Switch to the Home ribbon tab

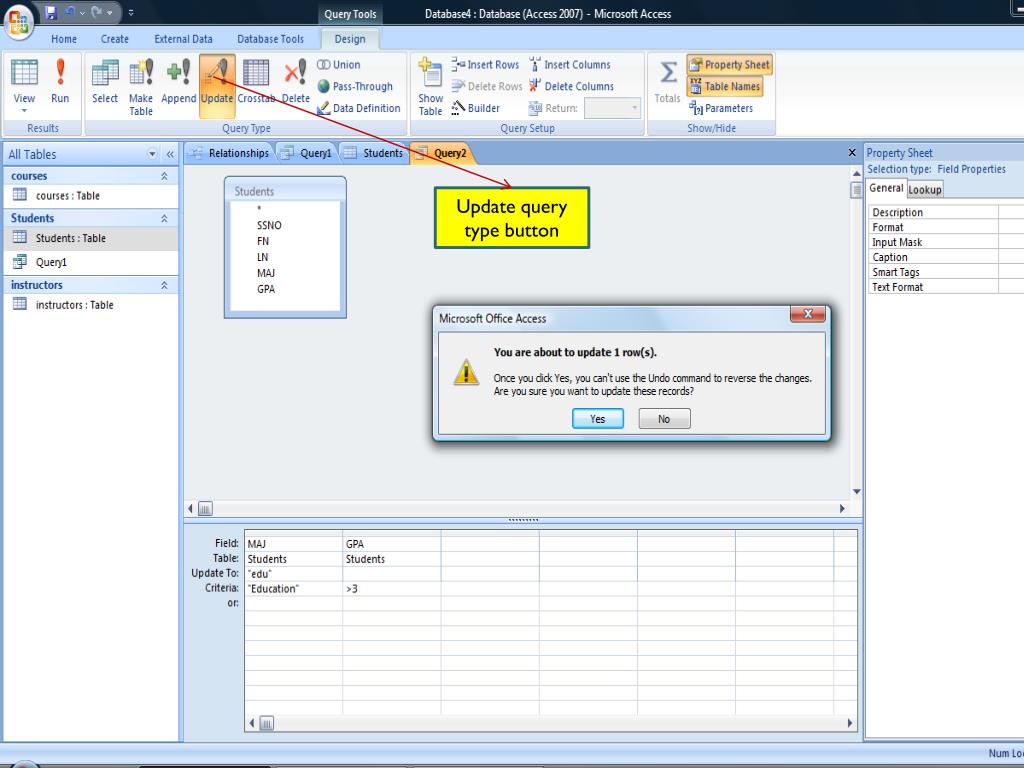64,39
